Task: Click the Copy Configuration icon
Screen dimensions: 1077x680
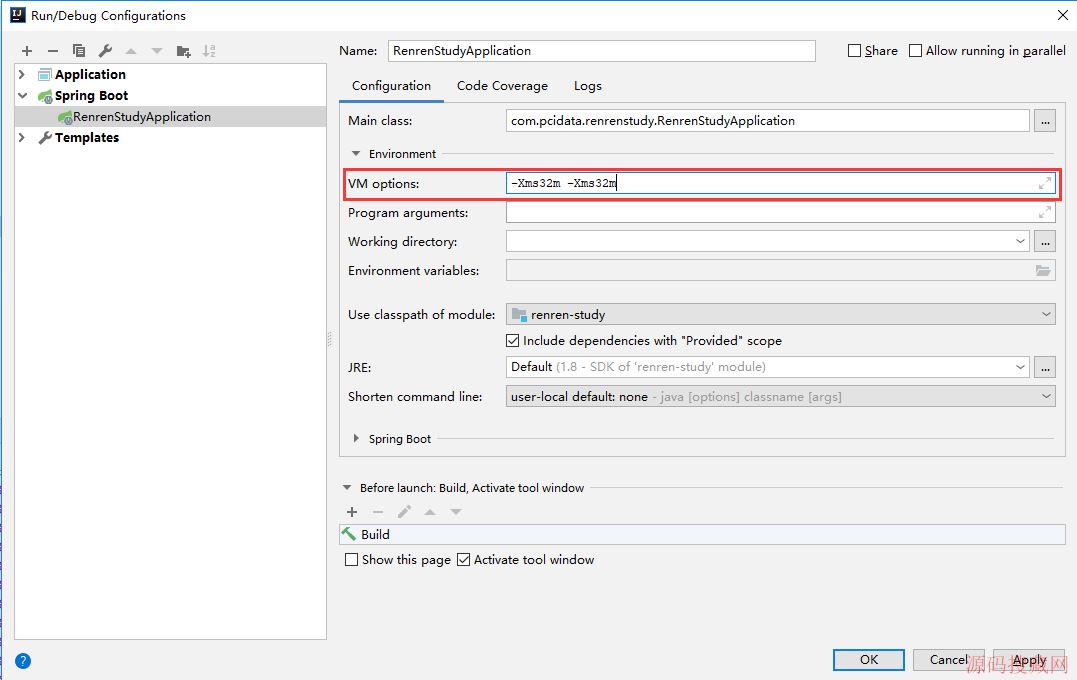Action: (79, 51)
